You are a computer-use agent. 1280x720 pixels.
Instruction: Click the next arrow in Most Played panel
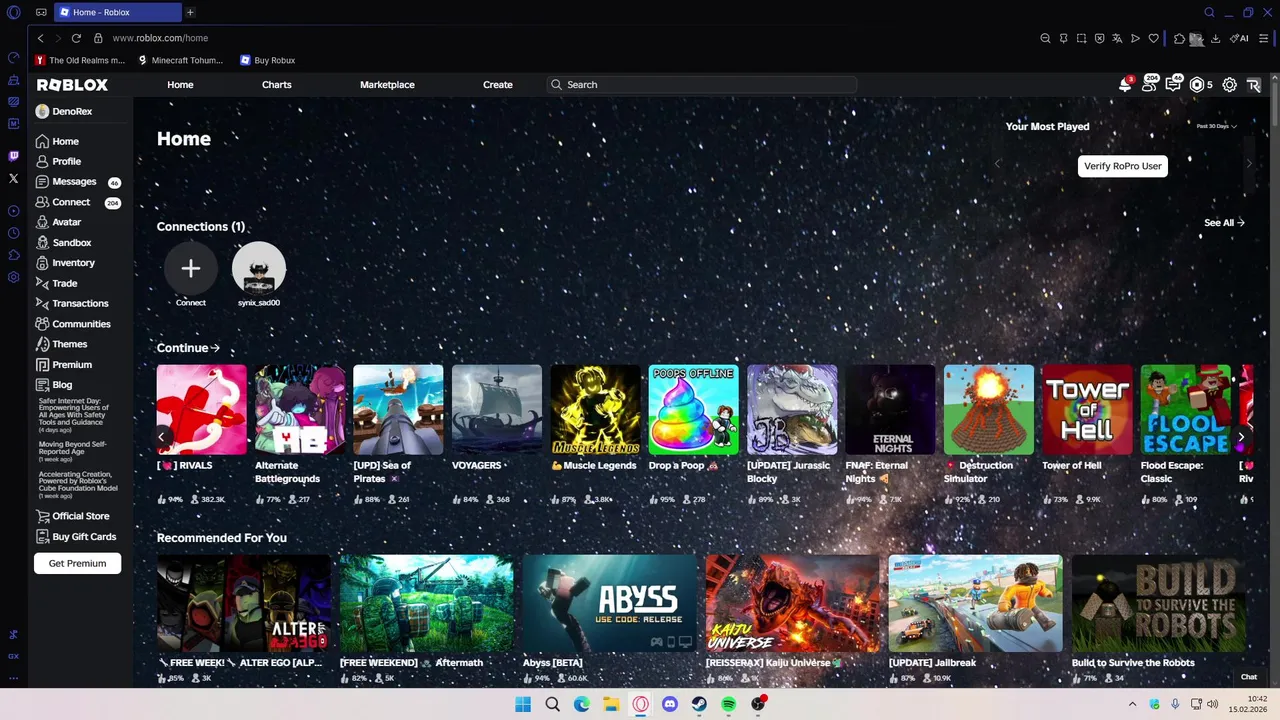(1249, 163)
